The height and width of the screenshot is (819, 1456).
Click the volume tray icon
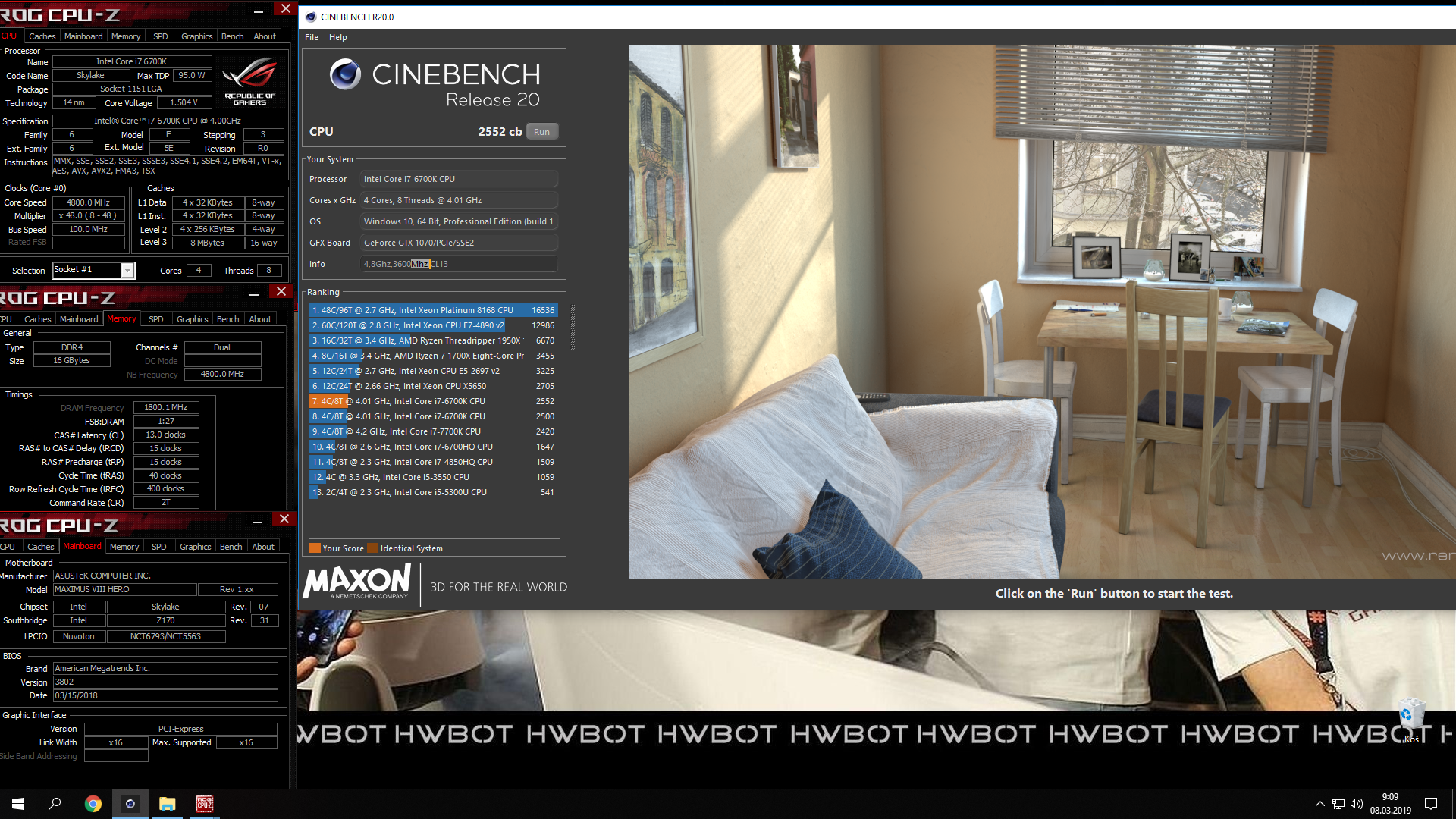(1357, 804)
